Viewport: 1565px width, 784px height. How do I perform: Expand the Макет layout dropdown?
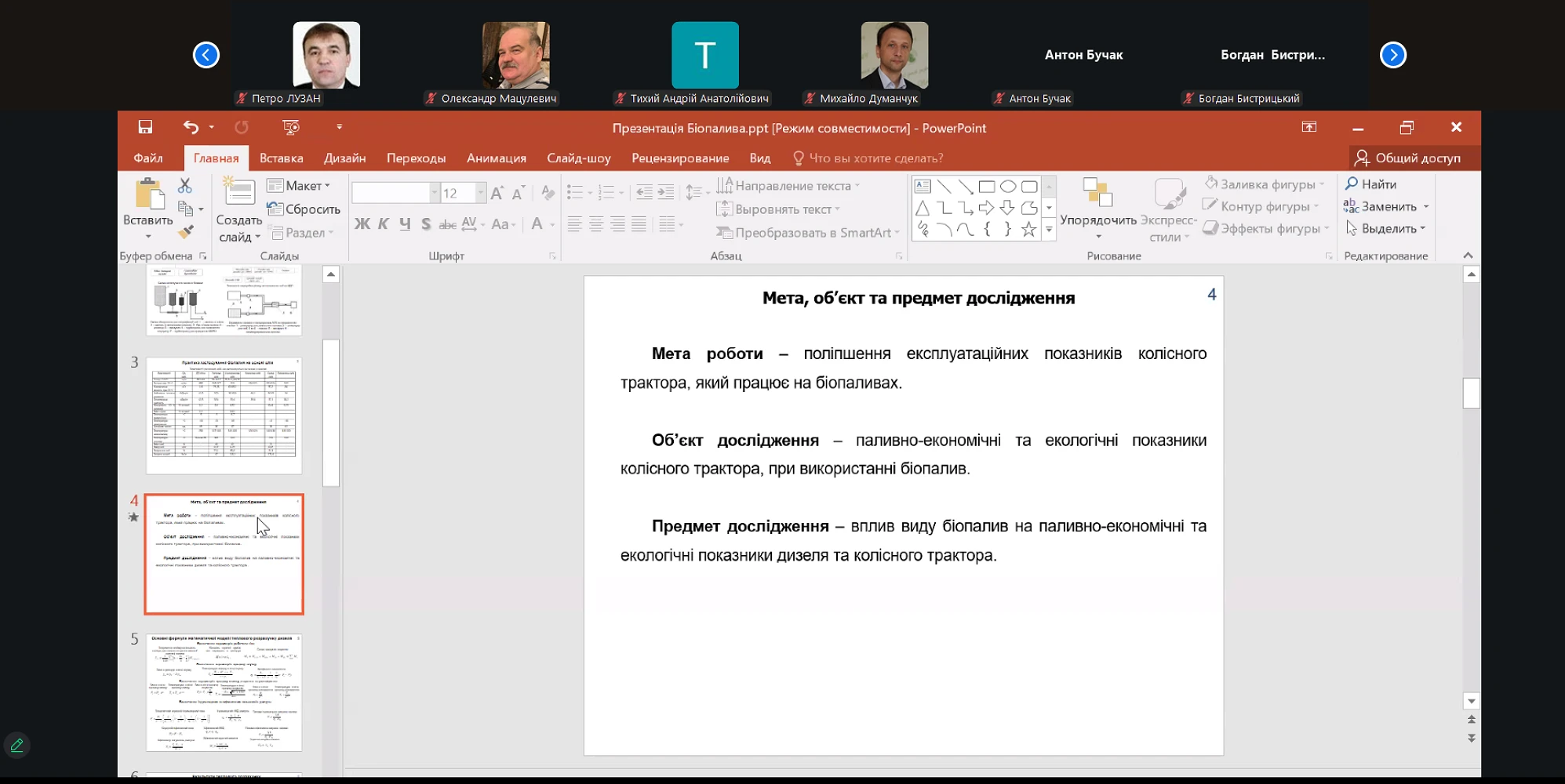point(299,186)
